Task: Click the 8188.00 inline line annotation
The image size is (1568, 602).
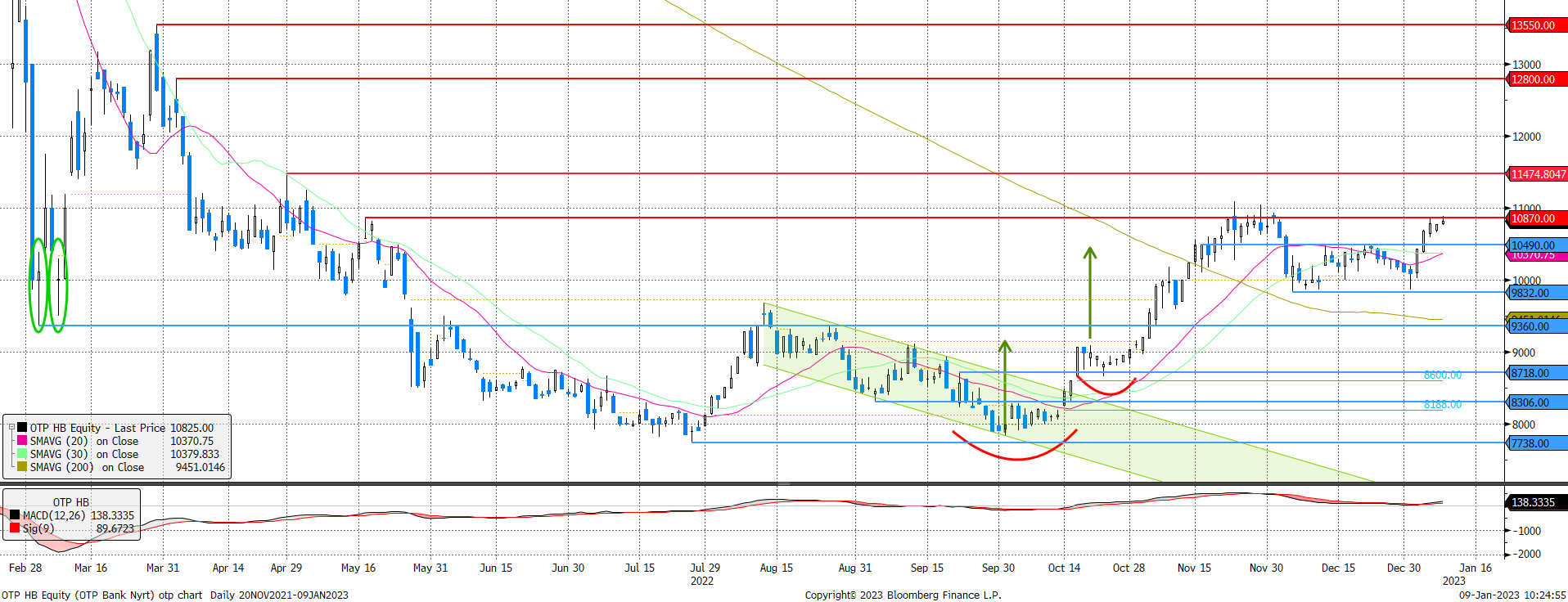Action: tap(1442, 404)
